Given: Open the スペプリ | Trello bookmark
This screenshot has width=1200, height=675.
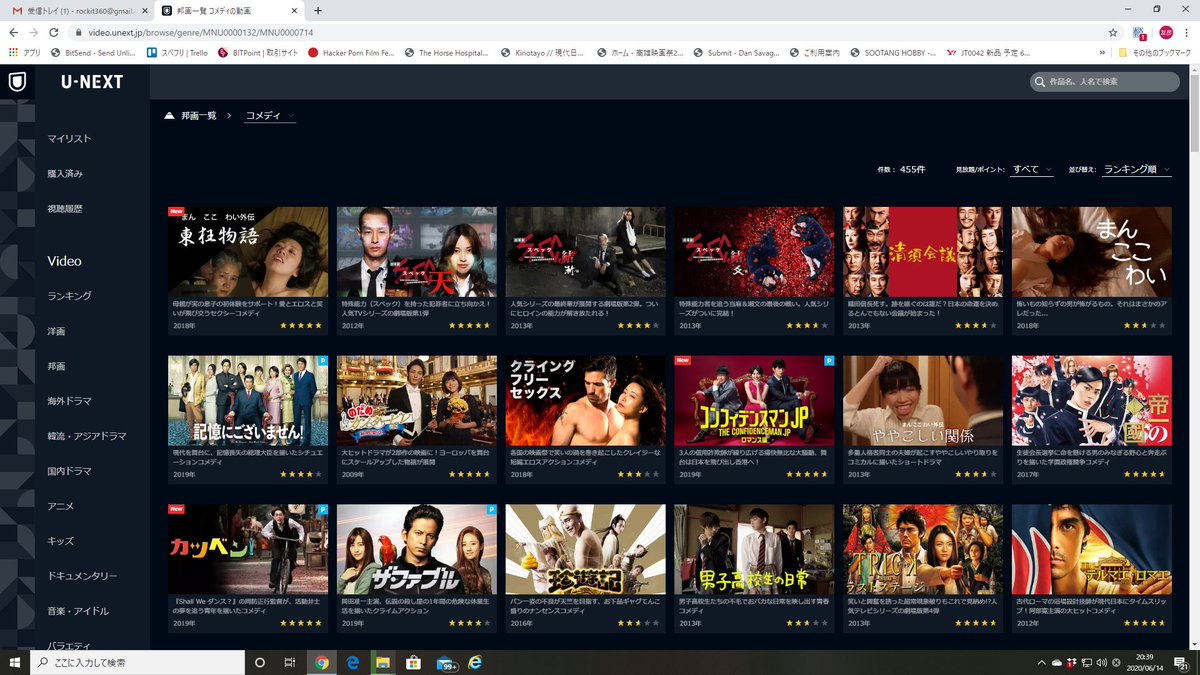Looking at the screenshot, I should point(178,52).
